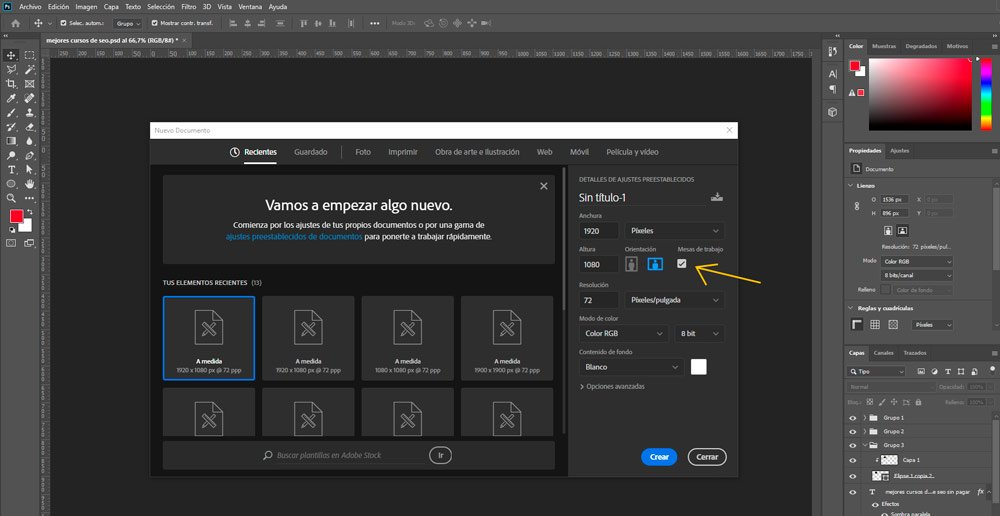Open the 3D panel cube icon

coord(832,112)
